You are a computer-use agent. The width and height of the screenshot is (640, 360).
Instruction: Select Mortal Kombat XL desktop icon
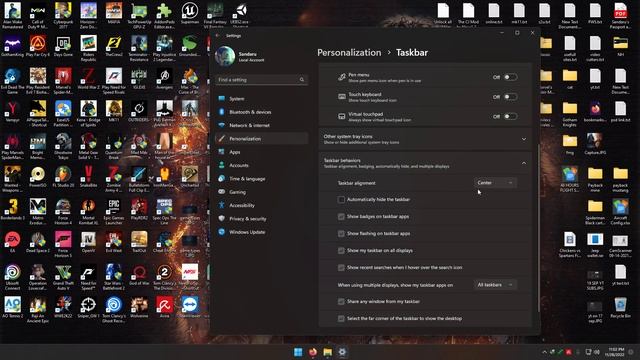[89, 211]
